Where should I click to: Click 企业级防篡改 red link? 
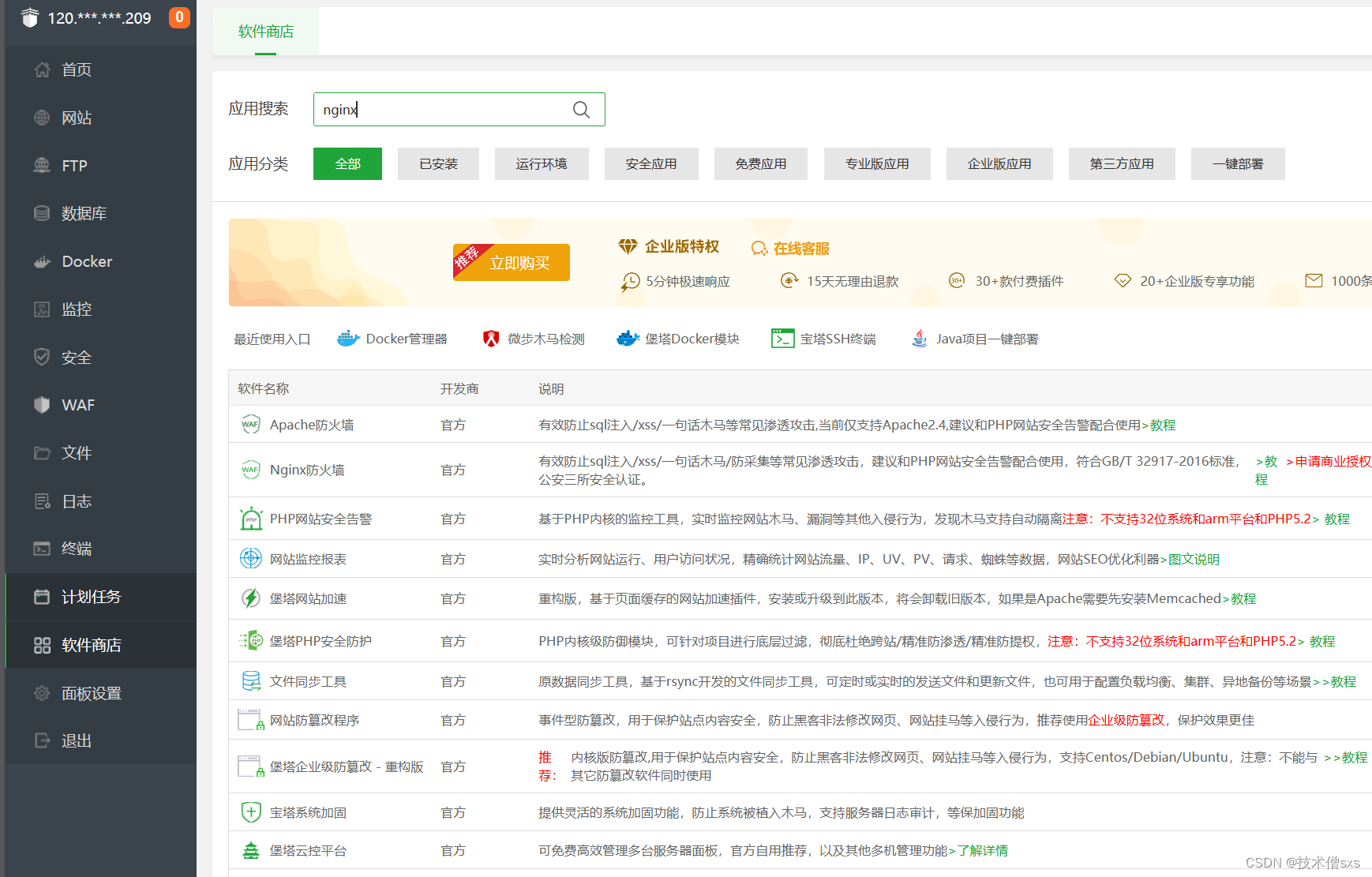click(x=1126, y=721)
